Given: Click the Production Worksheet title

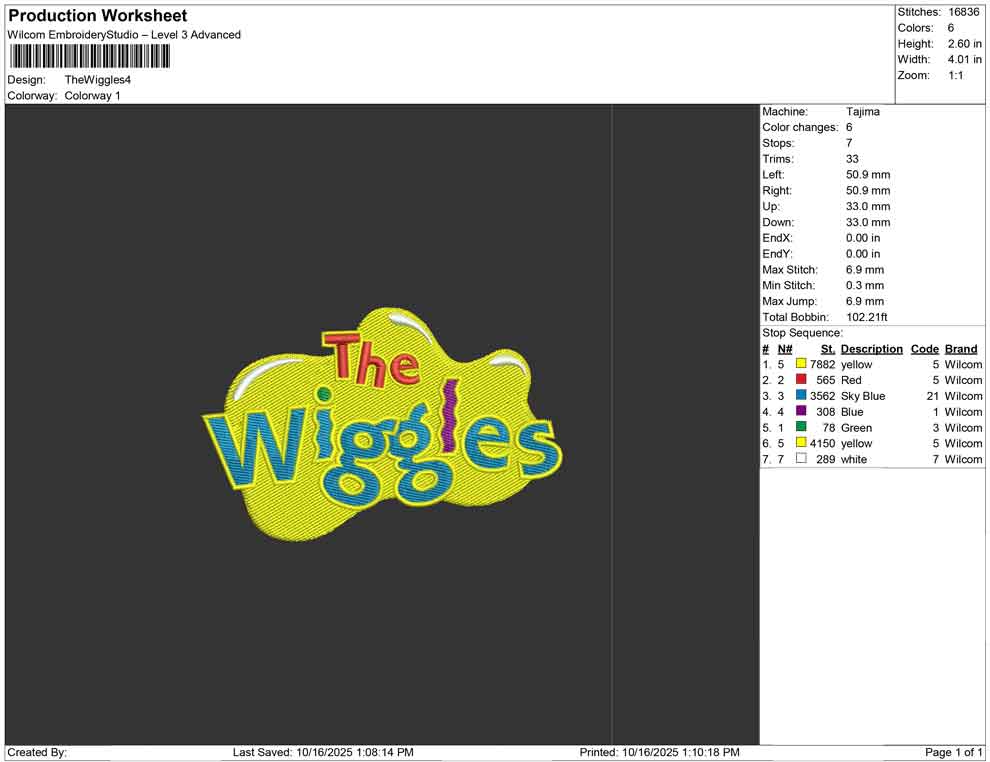Looking at the screenshot, I should 98,16.
